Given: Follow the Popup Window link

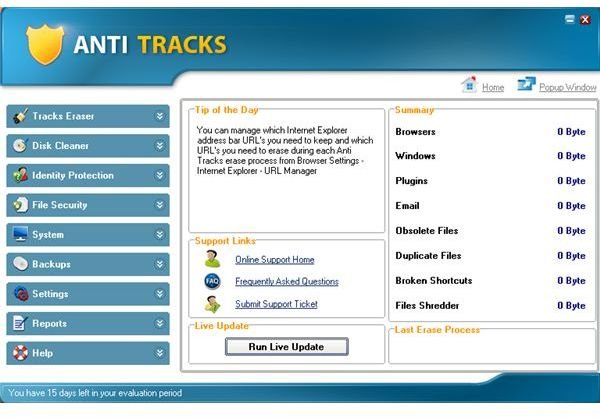Looking at the screenshot, I should coord(567,88).
